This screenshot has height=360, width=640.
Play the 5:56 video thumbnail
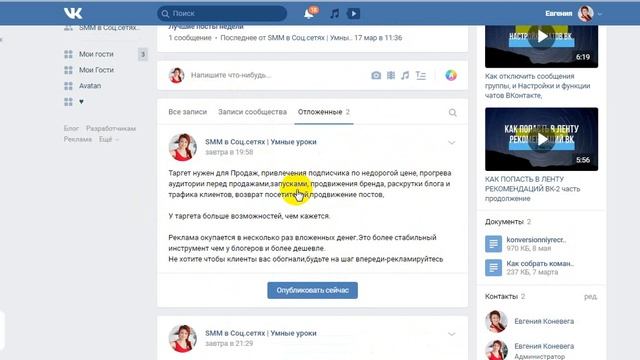[541, 139]
